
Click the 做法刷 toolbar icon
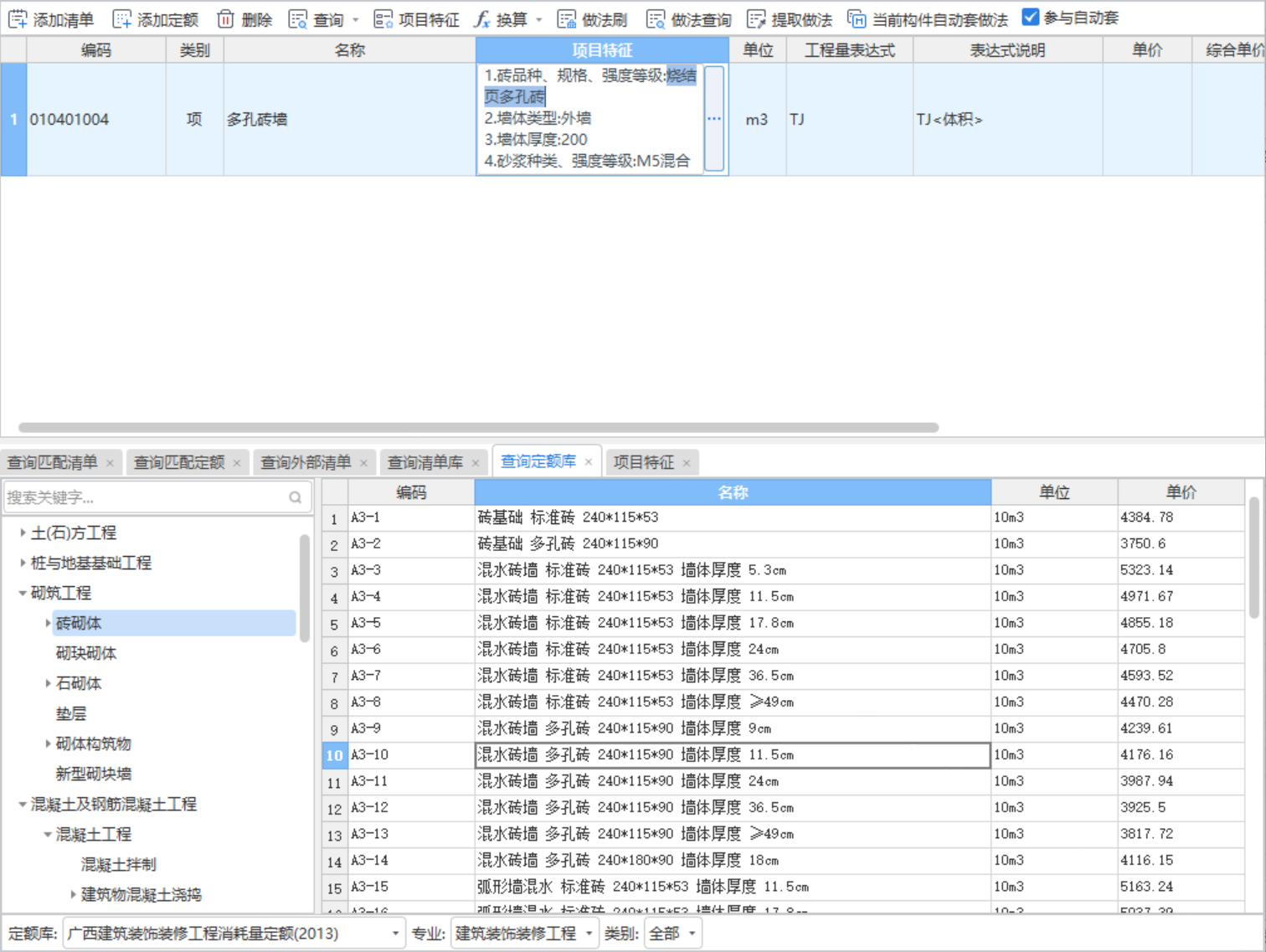[567, 18]
